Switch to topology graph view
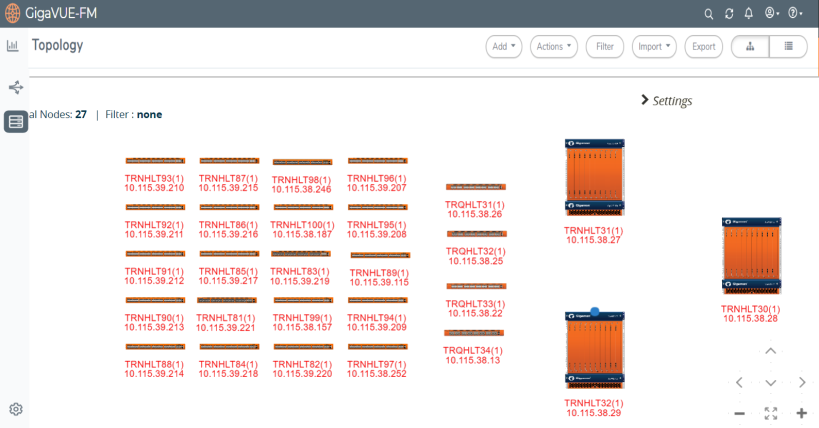This screenshot has height=428, width=819. point(750,46)
